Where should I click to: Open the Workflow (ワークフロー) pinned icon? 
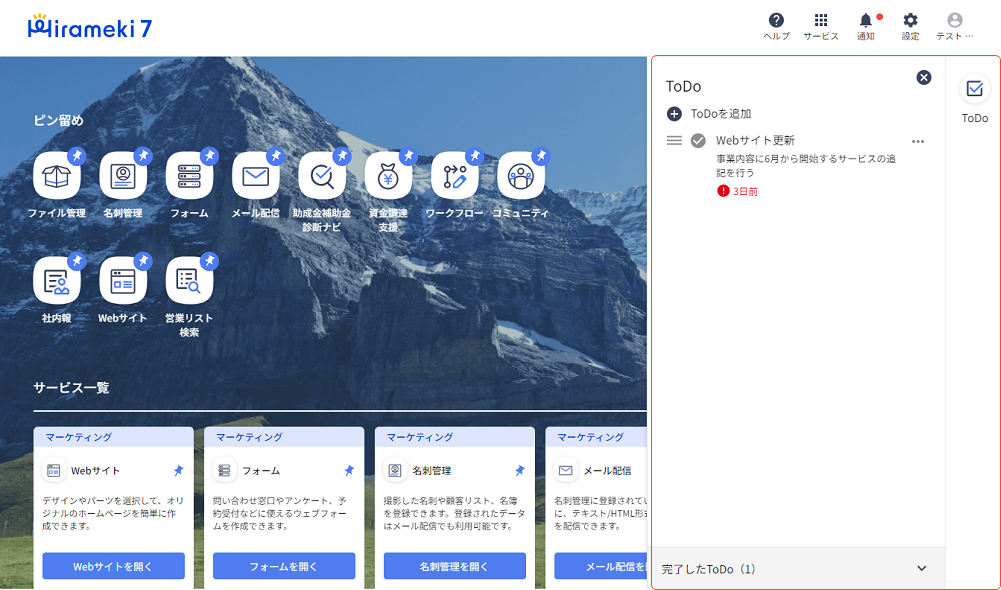pyautogui.click(x=454, y=177)
